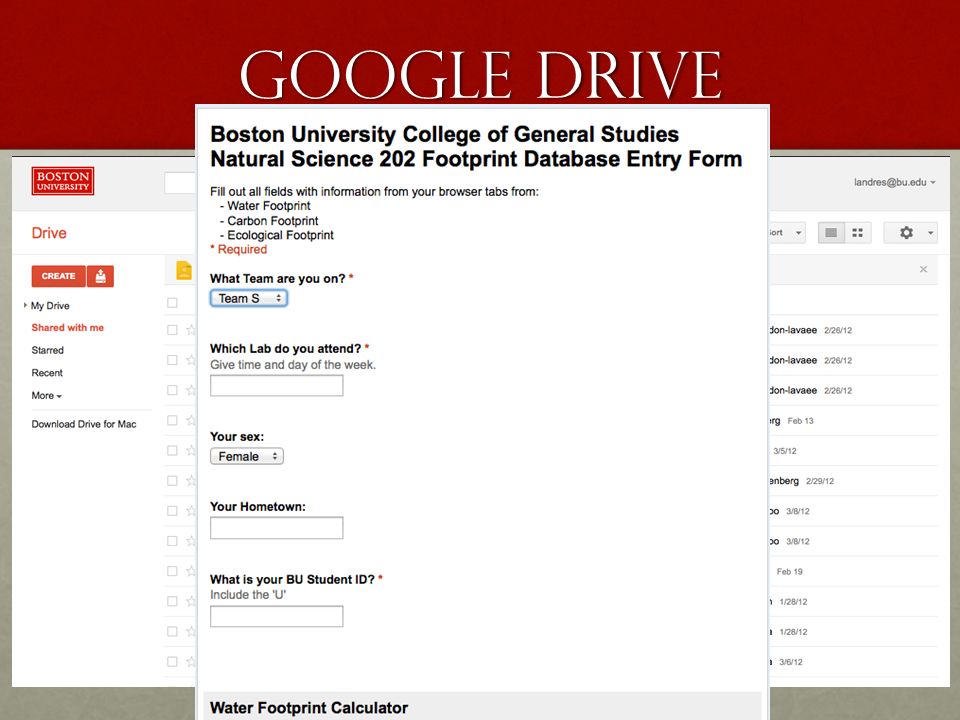960x720 pixels.
Task: Check the box on the first 2/26/12 row
Action: click(172, 330)
